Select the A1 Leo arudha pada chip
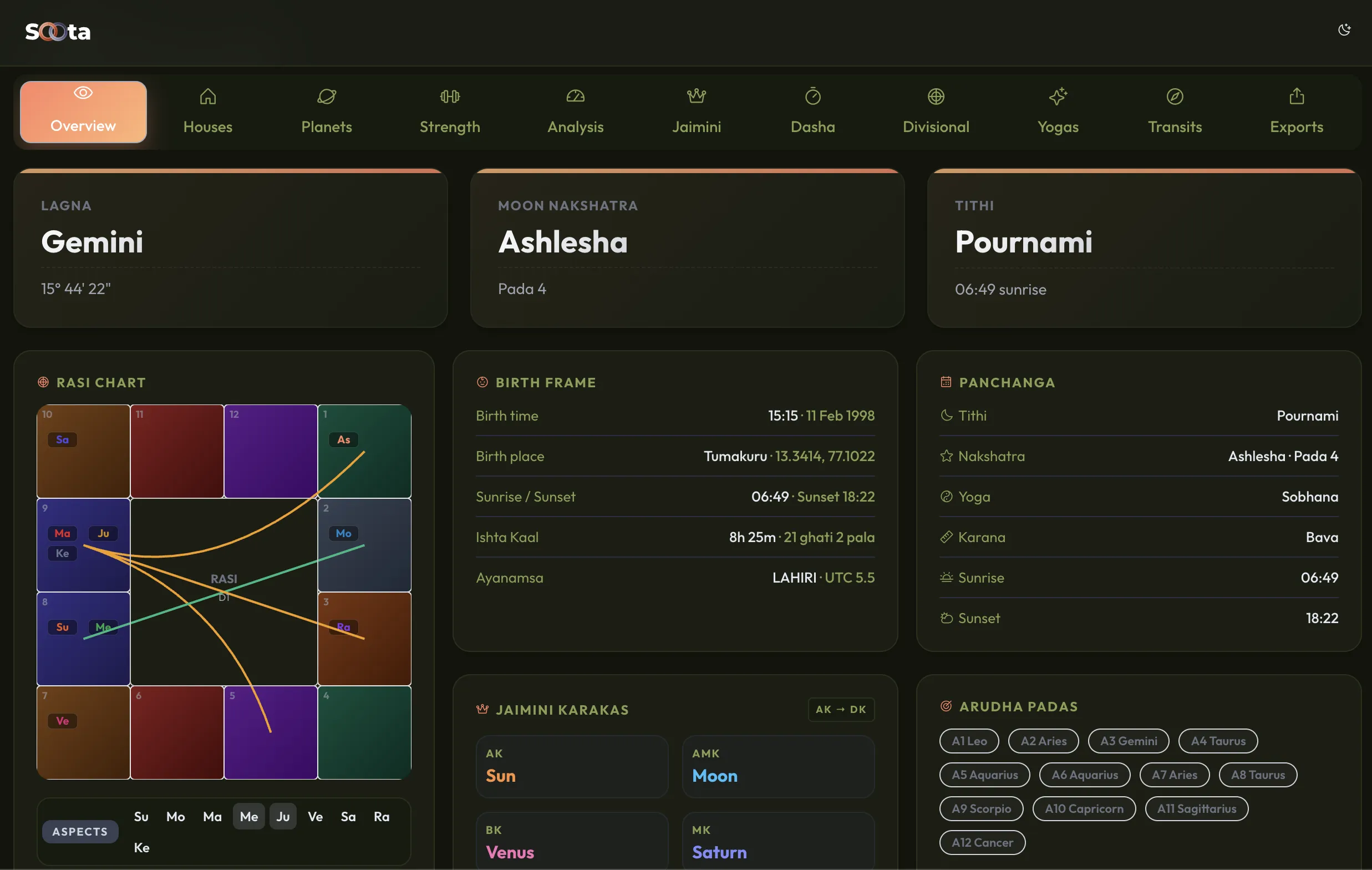 coord(969,741)
